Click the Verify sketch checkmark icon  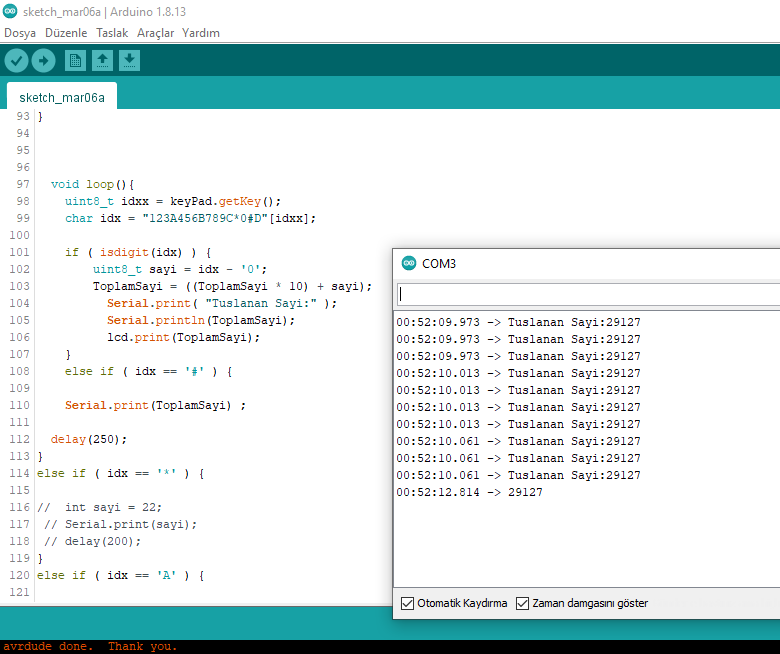click(16, 61)
